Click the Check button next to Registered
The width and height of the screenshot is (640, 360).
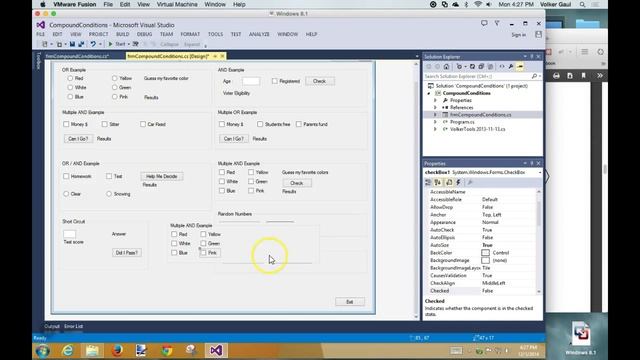coord(320,81)
